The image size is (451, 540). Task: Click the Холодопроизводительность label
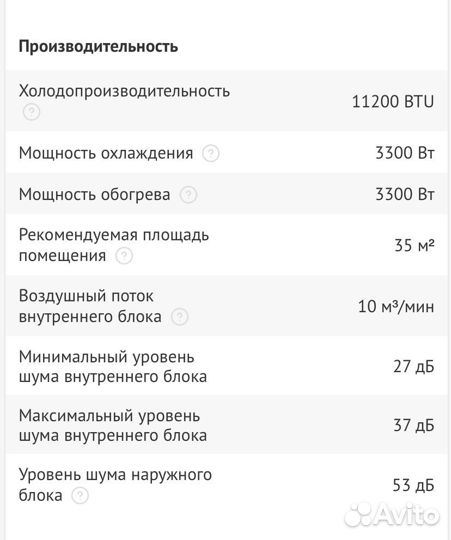click(x=124, y=91)
